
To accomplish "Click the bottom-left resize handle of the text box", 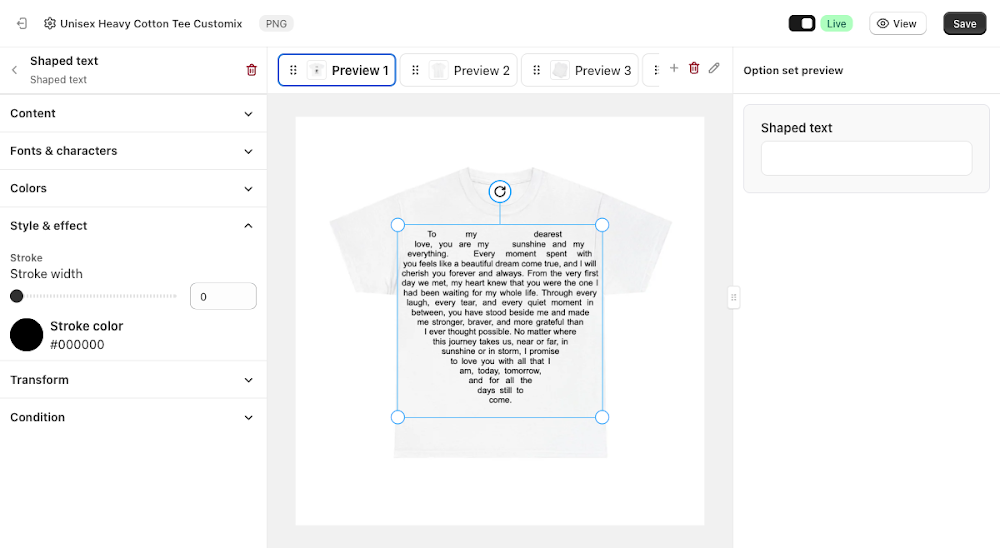I will [397, 417].
